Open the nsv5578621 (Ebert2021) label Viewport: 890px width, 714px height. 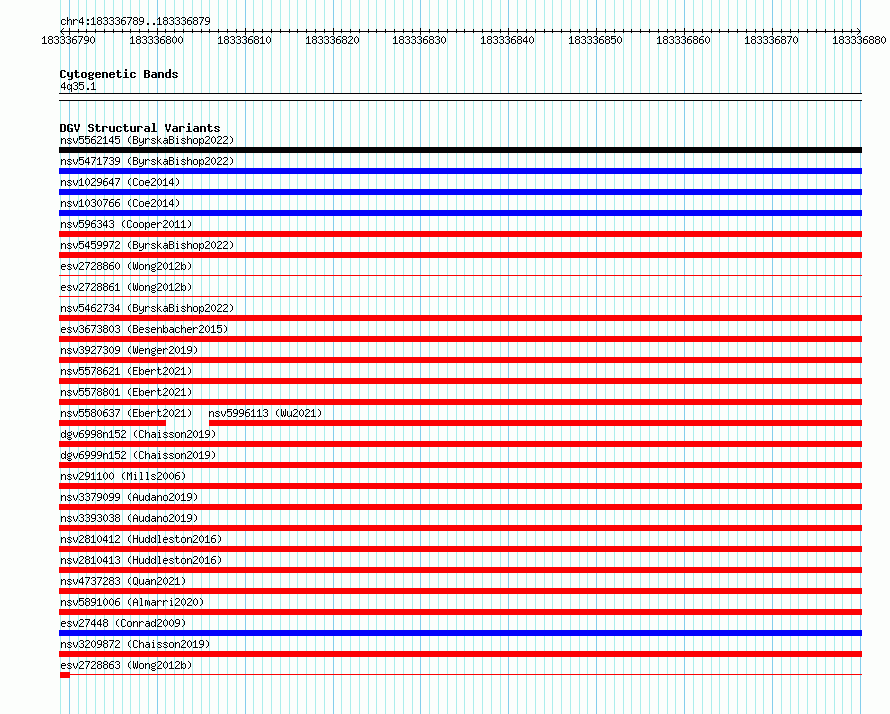[x=126, y=371]
